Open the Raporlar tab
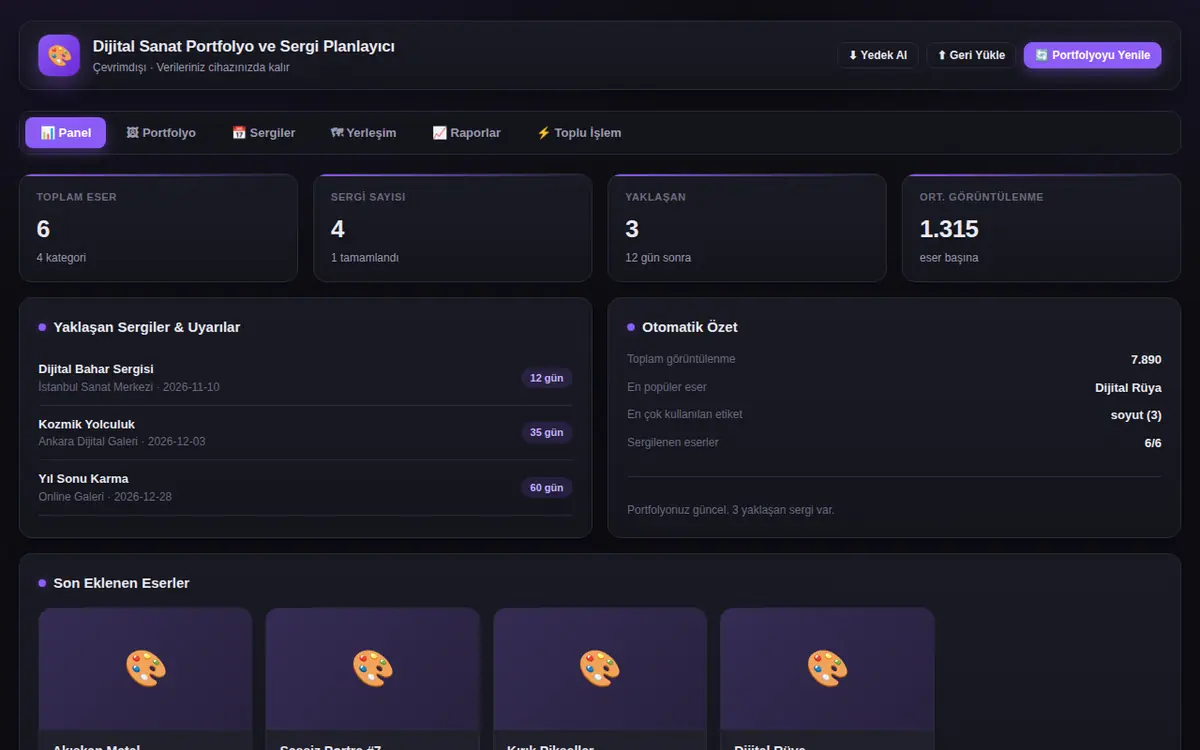The height and width of the screenshot is (750, 1200). click(466, 133)
